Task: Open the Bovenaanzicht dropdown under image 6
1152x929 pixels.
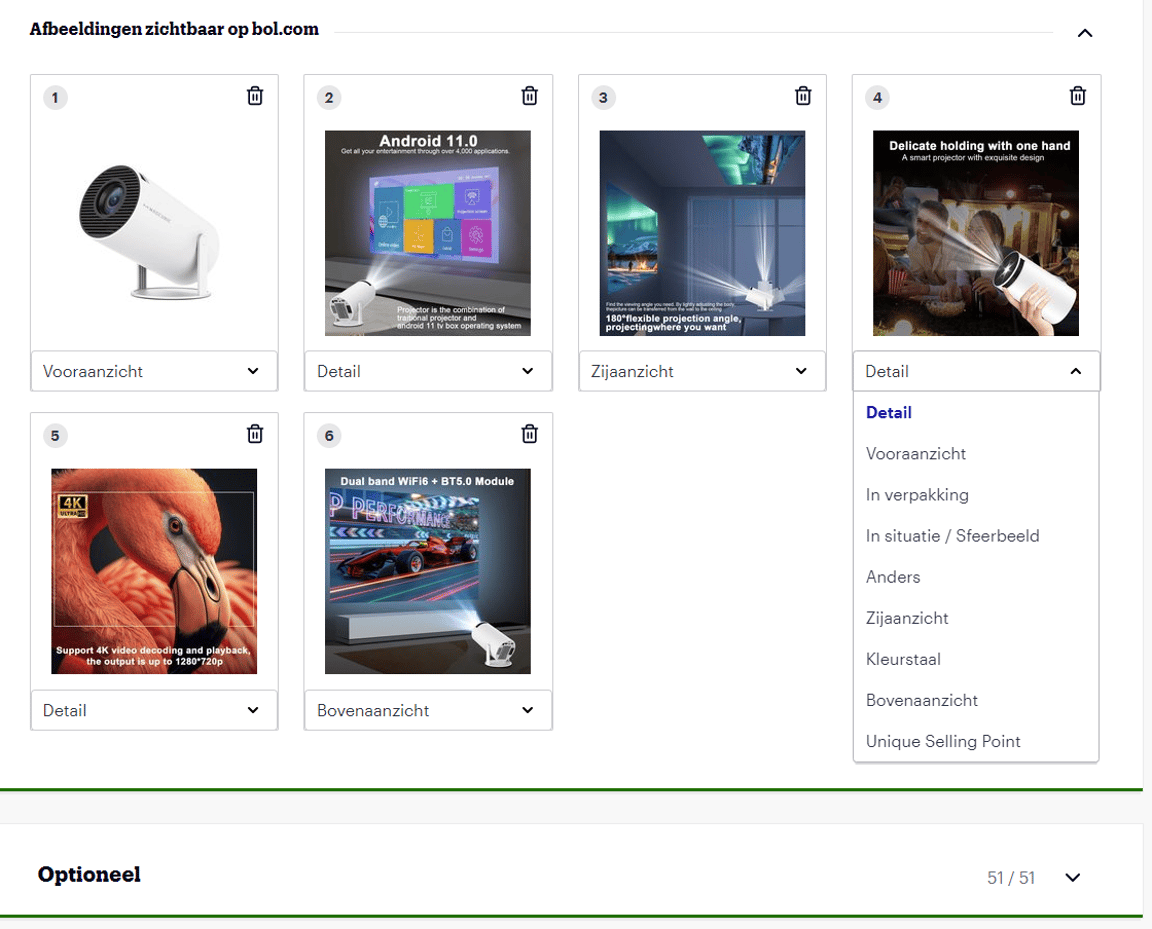Action: click(x=428, y=710)
